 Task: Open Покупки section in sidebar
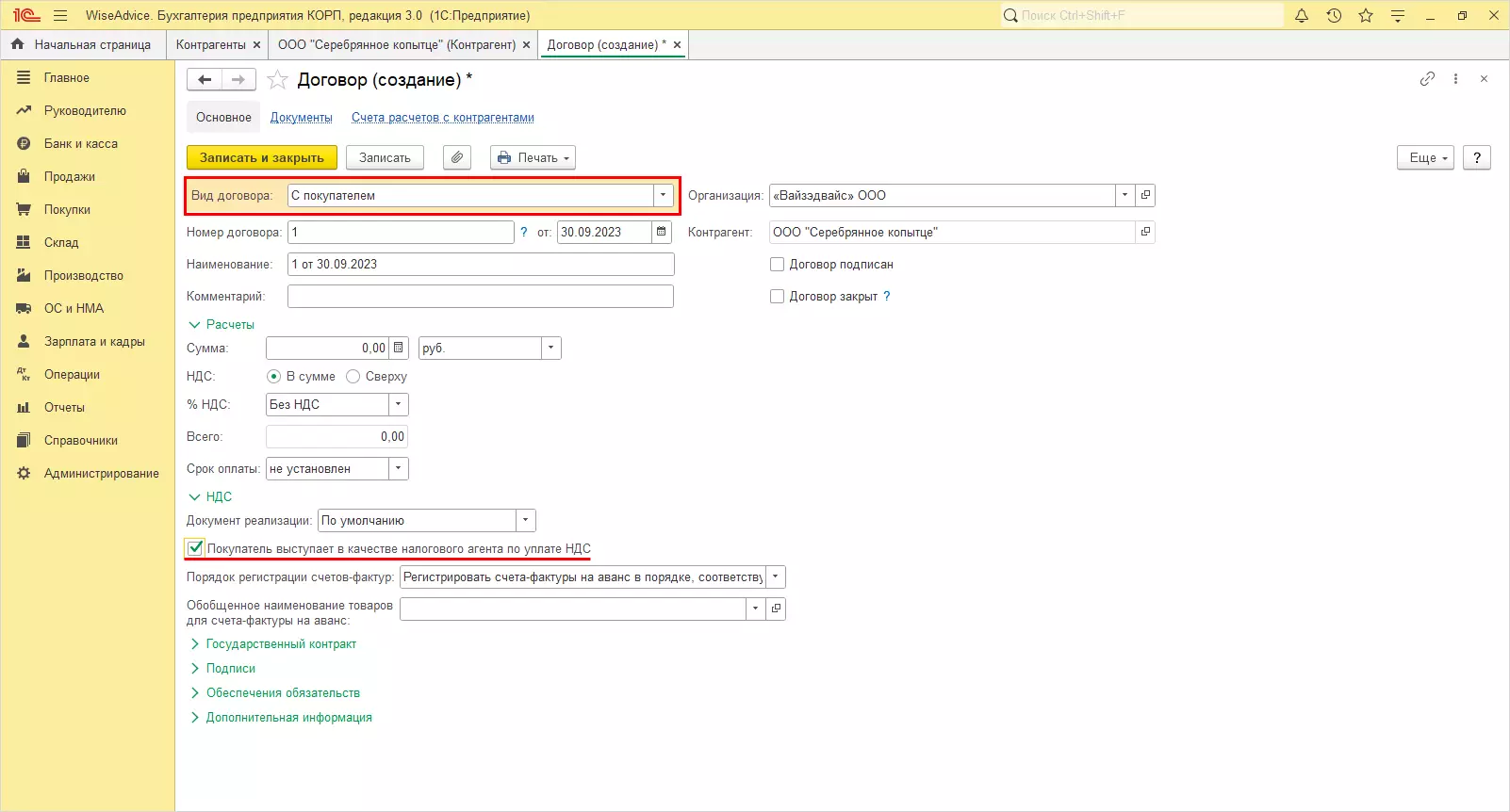click(67, 210)
